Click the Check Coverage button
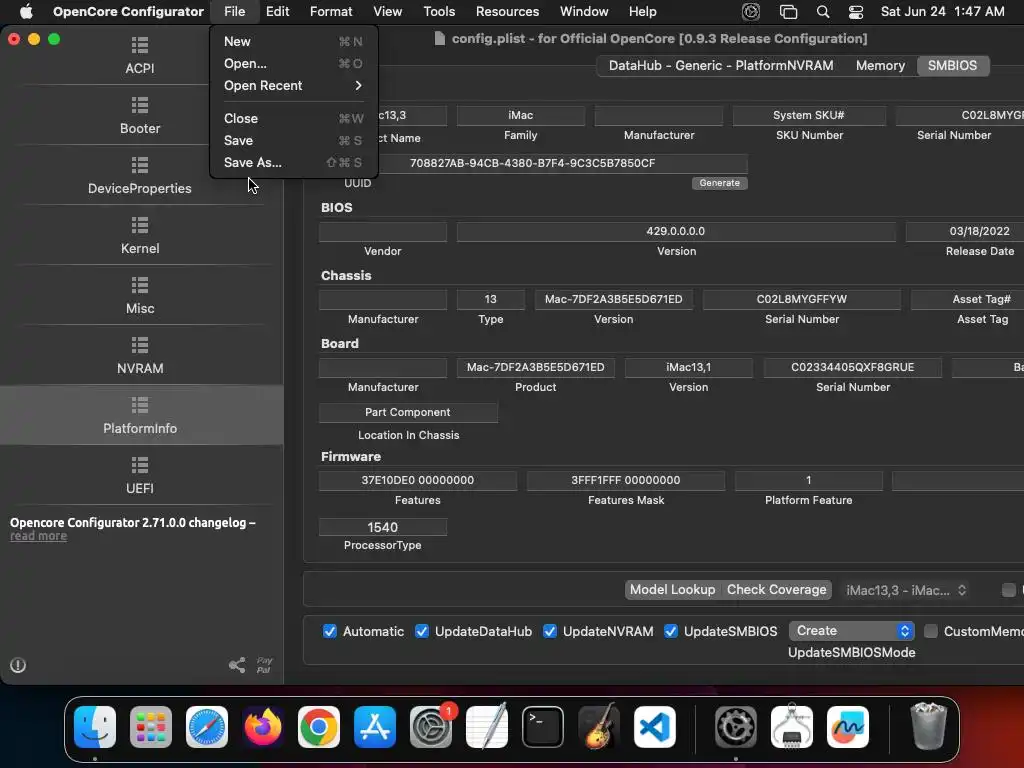 pyautogui.click(x=776, y=590)
